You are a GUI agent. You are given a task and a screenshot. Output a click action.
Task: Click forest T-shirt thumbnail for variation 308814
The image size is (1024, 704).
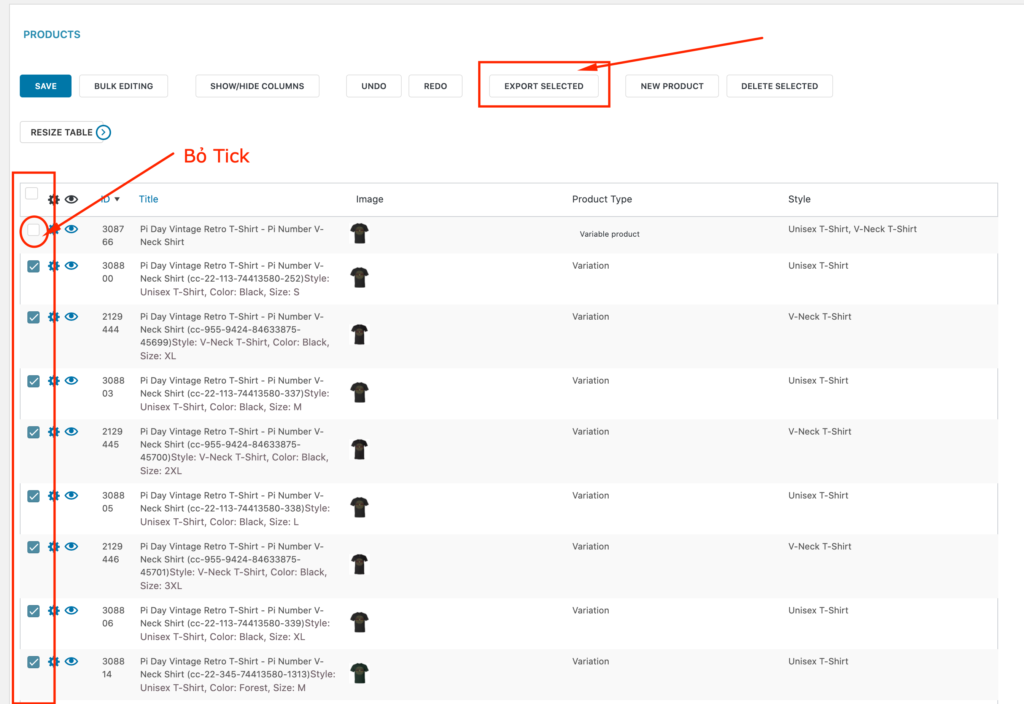pyautogui.click(x=359, y=673)
